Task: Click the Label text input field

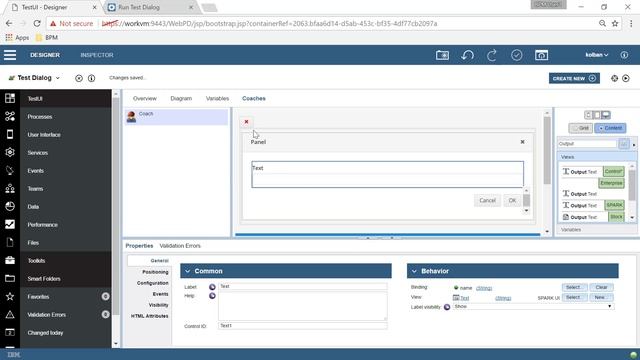Action: click(302, 287)
